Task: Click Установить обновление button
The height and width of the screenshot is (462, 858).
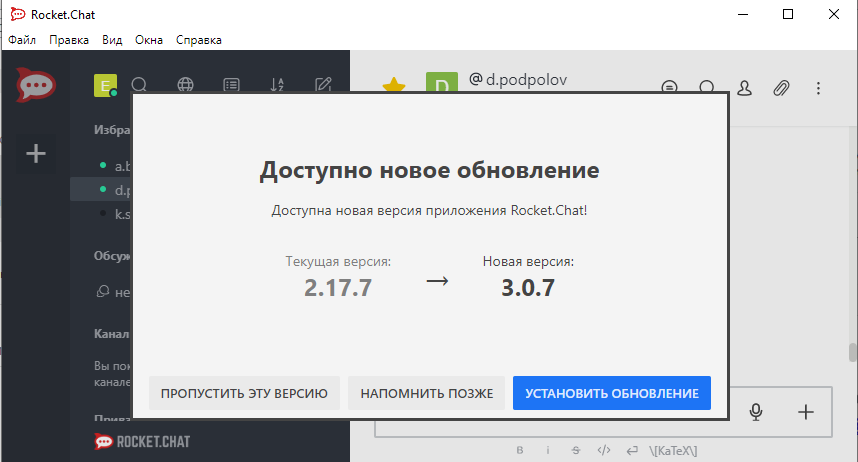Action: (612, 393)
